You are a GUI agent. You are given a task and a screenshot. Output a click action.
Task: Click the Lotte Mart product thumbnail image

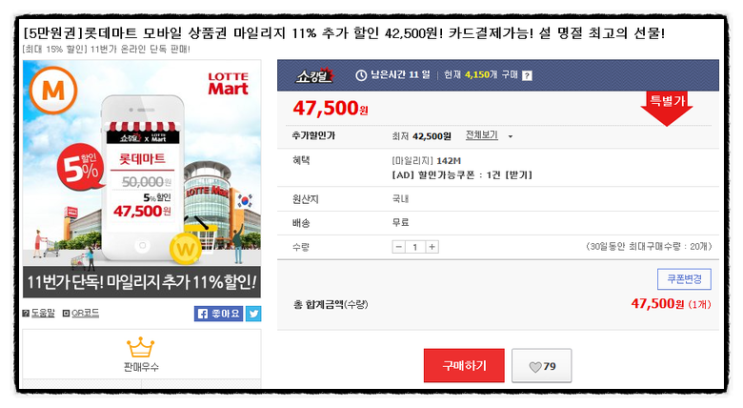click(x=142, y=179)
